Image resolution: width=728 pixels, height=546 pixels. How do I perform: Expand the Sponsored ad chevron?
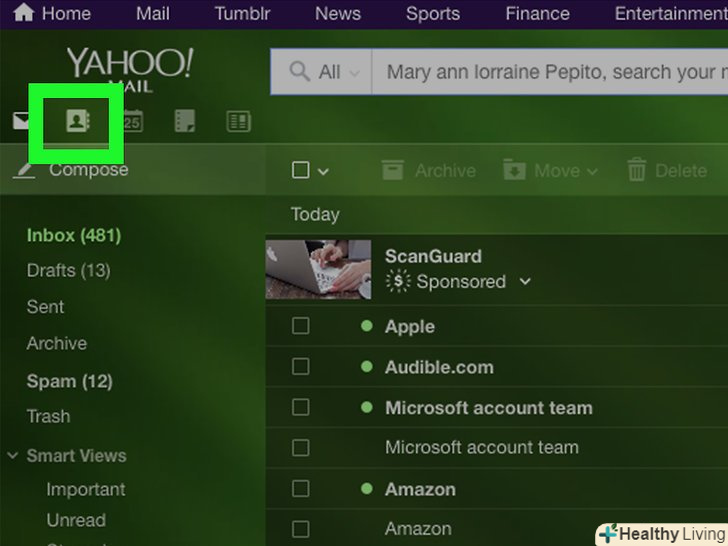point(525,281)
